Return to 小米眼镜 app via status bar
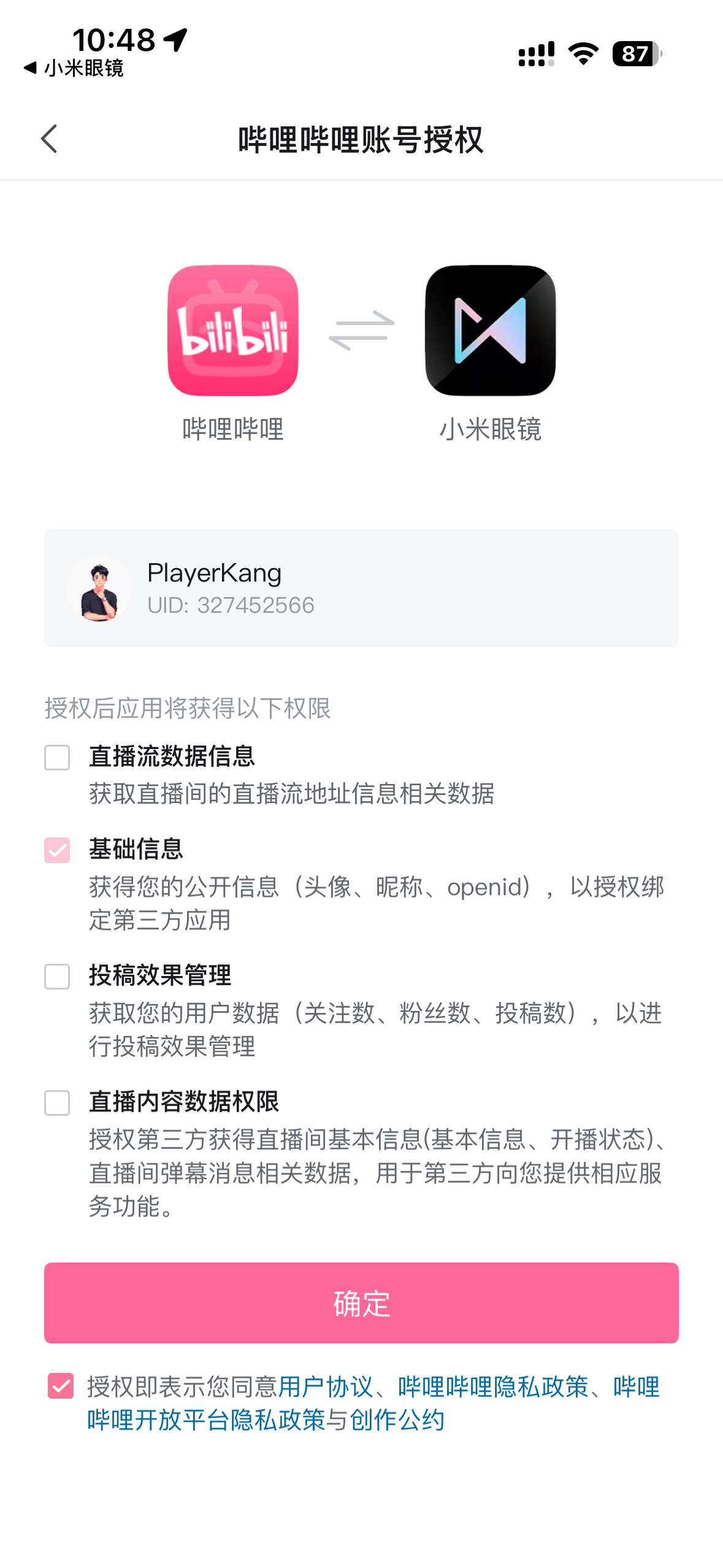The width and height of the screenshot is (723, 1568). (x=74, y=68)
